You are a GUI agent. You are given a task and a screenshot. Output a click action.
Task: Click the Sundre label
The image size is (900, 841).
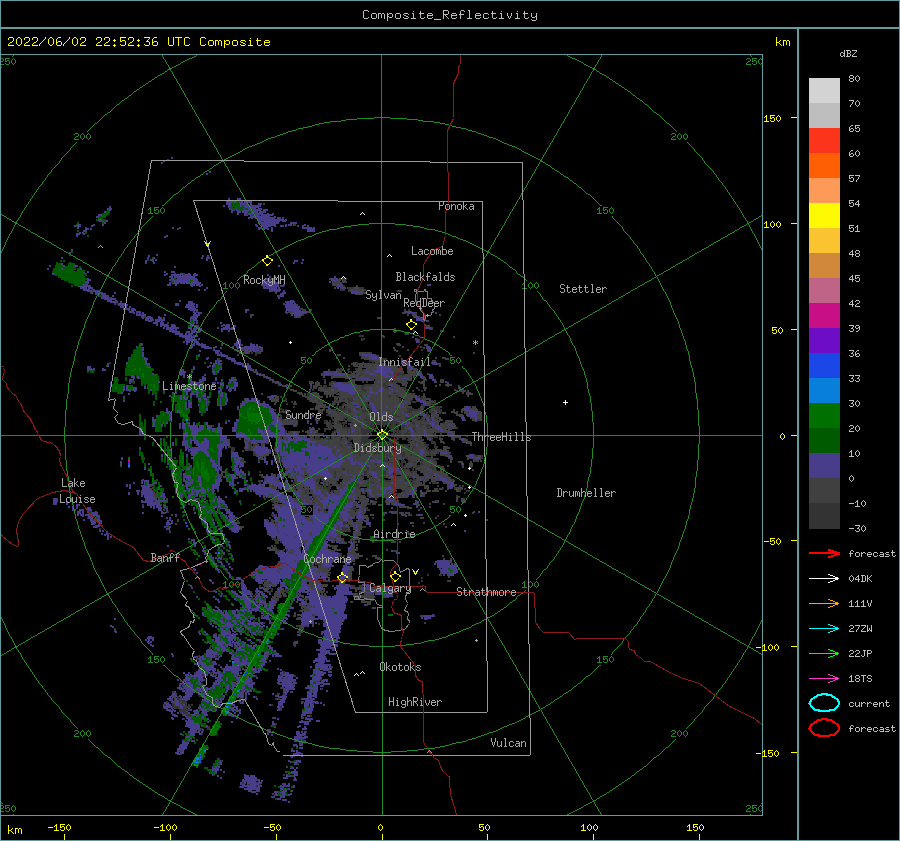tap(303, 414)
